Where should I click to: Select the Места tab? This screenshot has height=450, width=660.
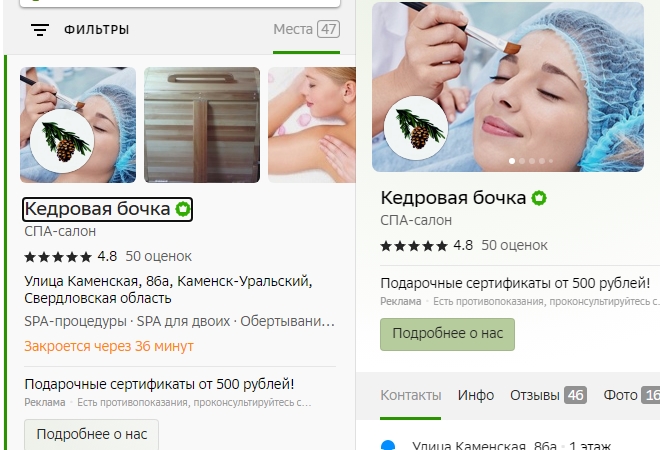pyautogui.click(x=306, y=29)
